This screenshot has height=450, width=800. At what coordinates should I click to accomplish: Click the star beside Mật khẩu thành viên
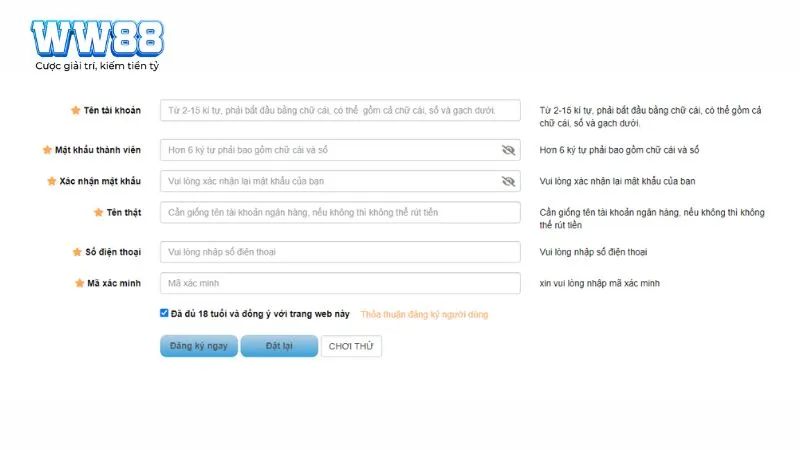[x=47, y=150]
